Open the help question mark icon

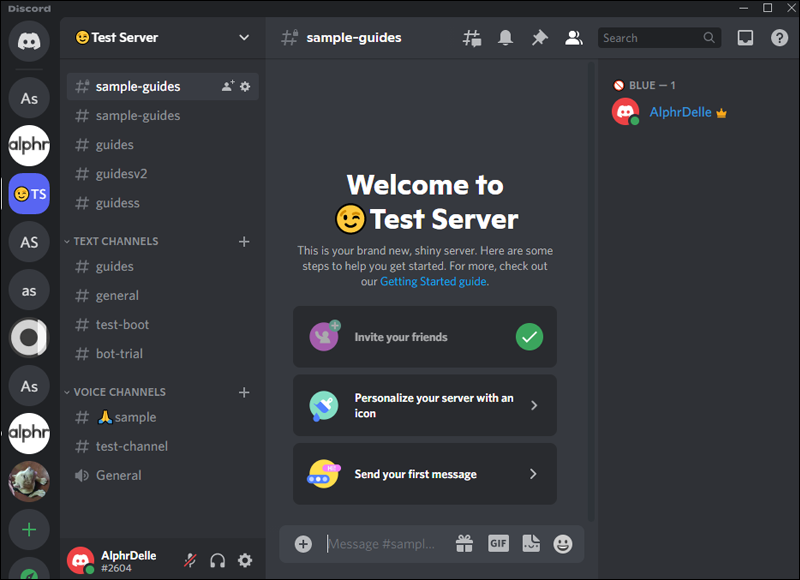(779, 38)
